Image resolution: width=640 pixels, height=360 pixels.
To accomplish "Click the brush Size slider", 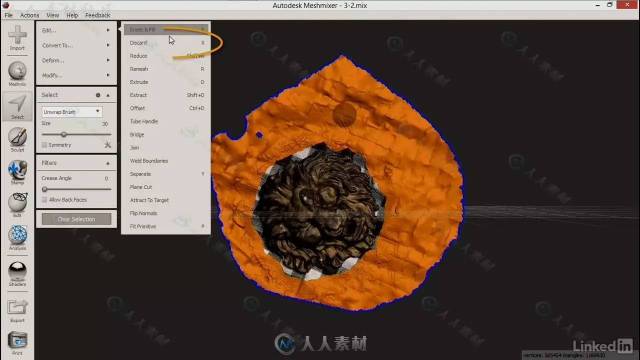I will (x=76, y=134).
